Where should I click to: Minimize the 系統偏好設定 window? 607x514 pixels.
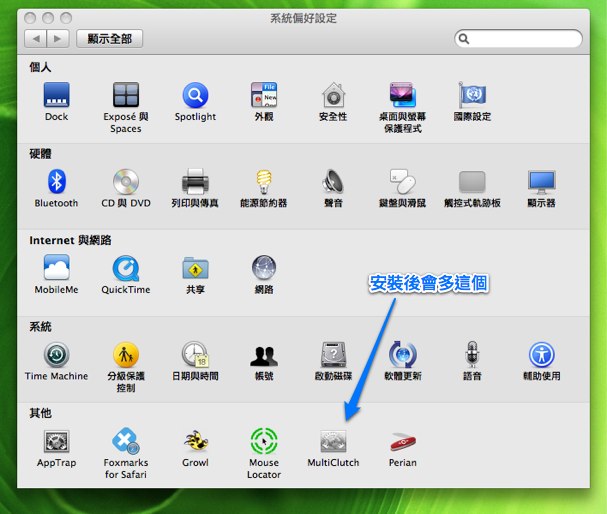click(48, 18)
